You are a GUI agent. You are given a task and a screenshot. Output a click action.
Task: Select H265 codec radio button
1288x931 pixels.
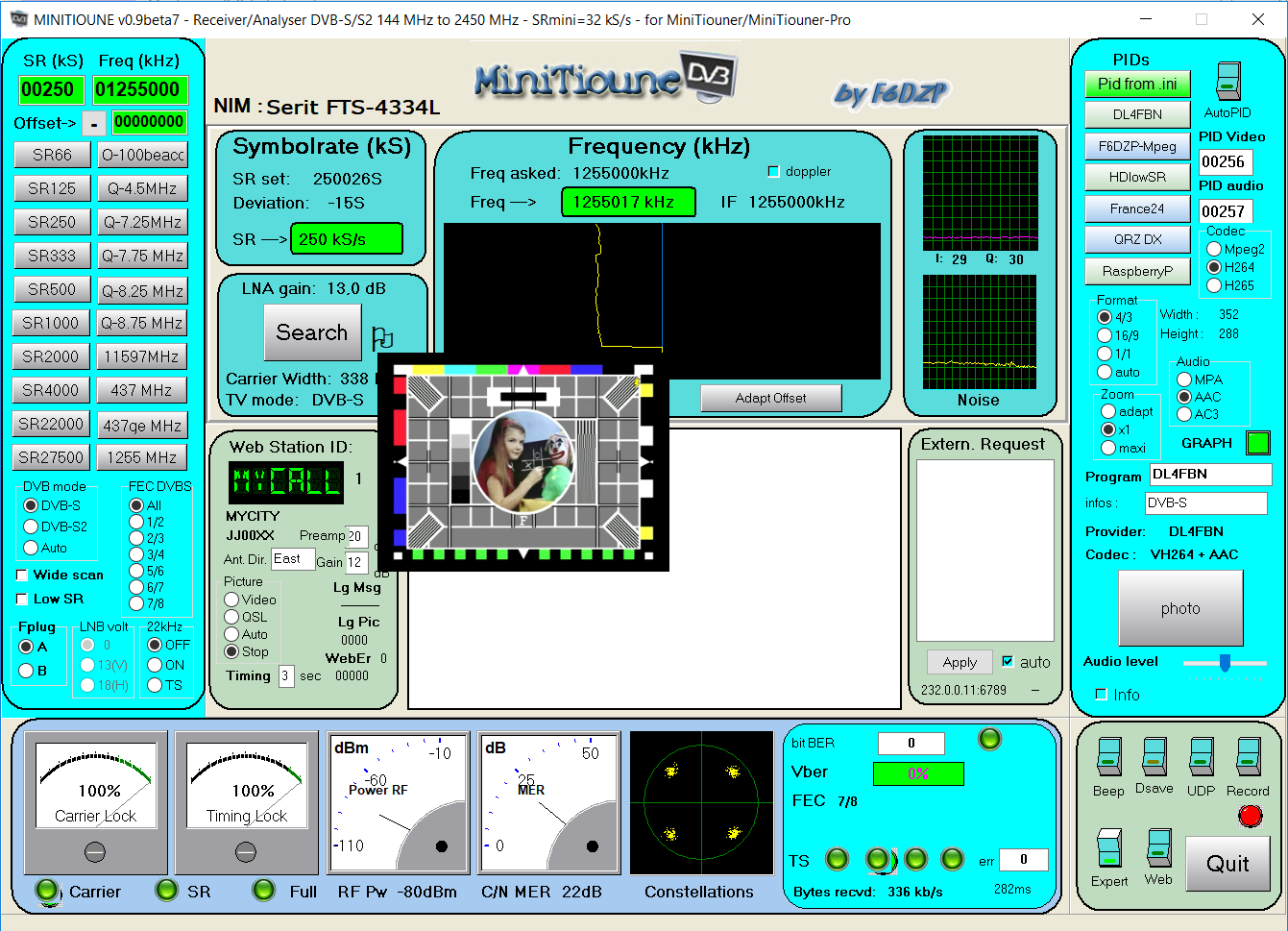(1214, 285)
